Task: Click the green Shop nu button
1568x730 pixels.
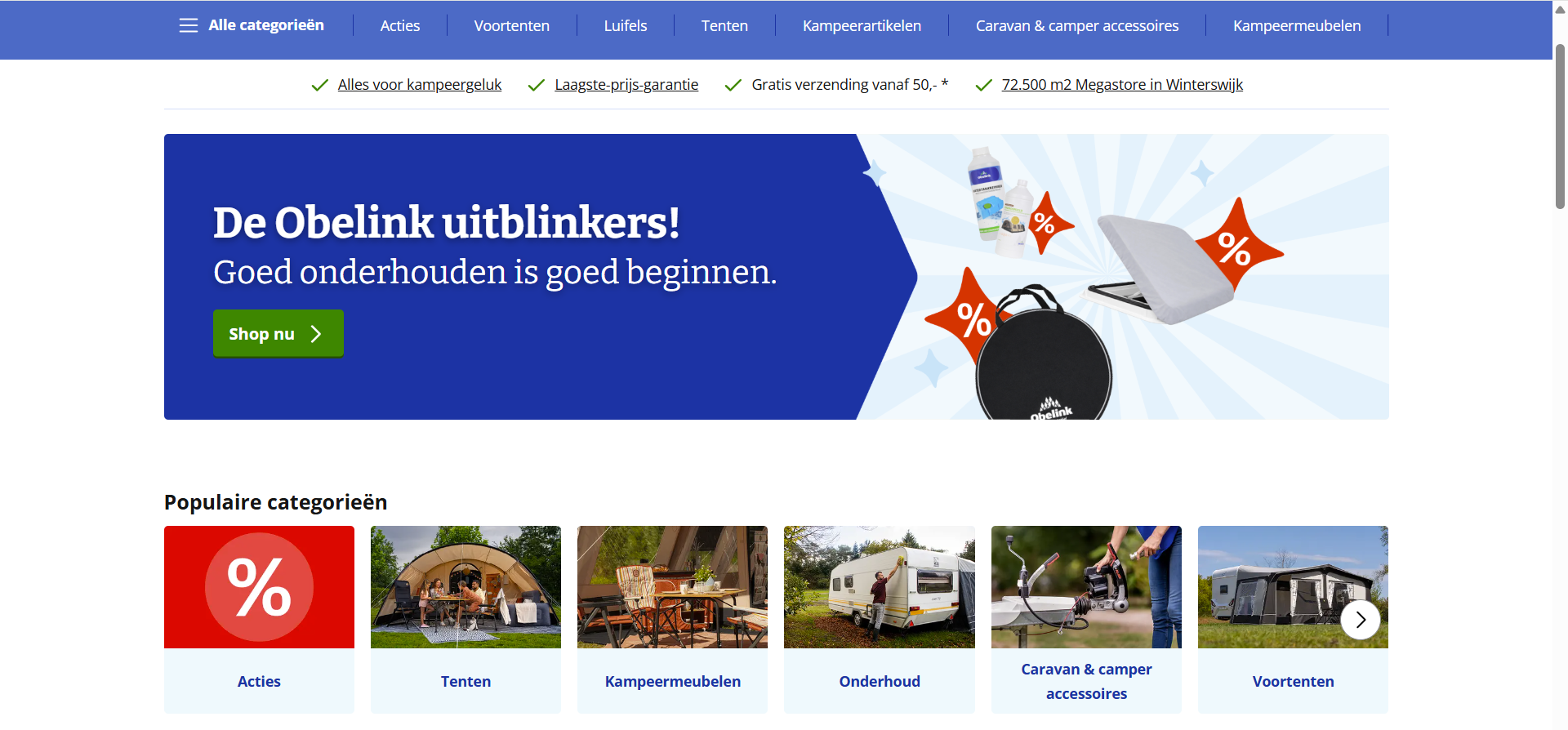Action: point(278,333)
